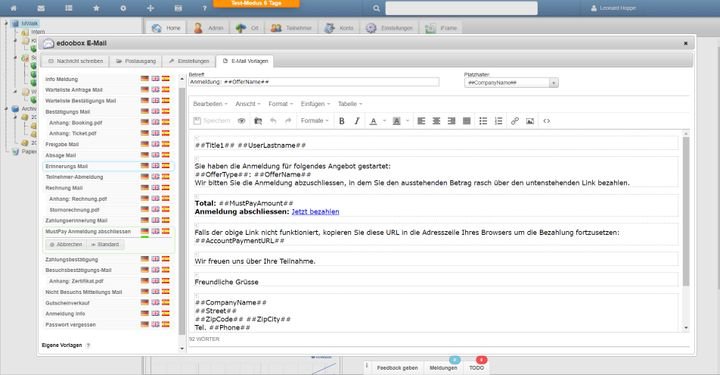Select Spanish flag for Rechnung Mail
Viewport: 720px width, 375px height.
pyautogui.click(x=166, y=188)
